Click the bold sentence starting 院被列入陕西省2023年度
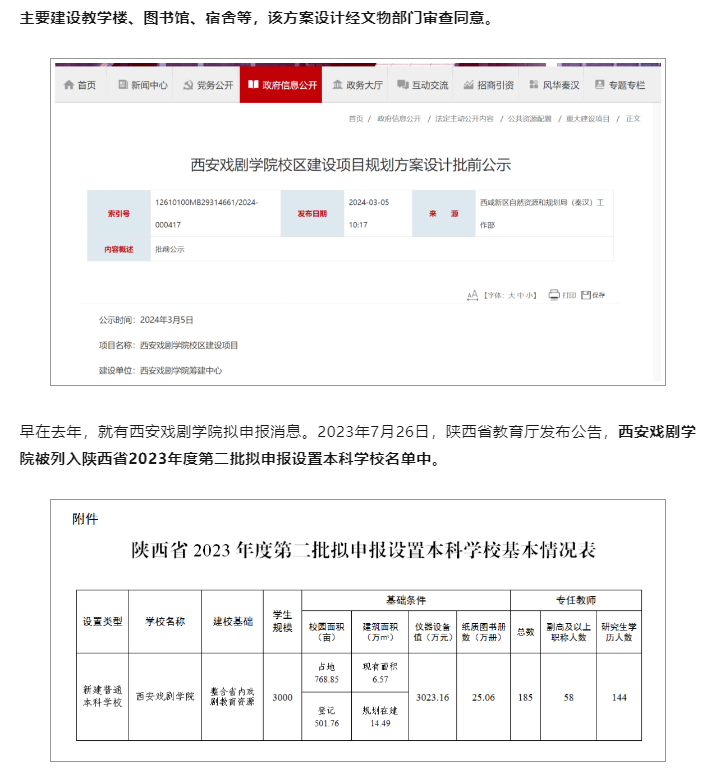Screen dimensions: 716x781 [x=230, y=458]
